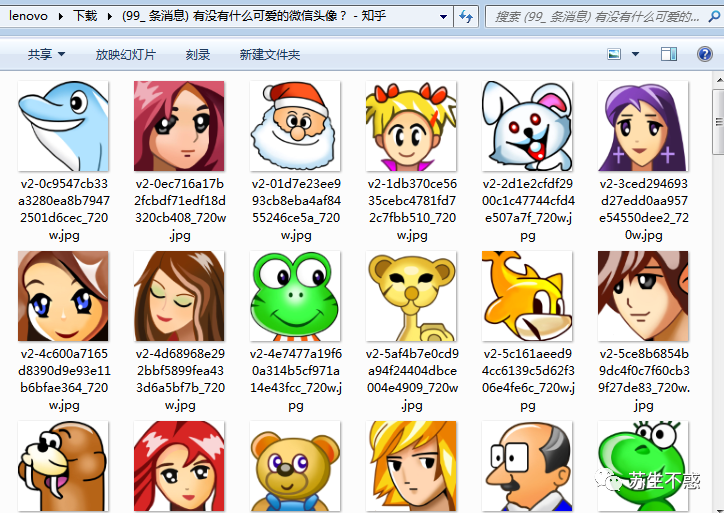724x513 pixels.
Task: Open the view options dropdown arrow
Action: pyautogui.click(x=635, y=54)
